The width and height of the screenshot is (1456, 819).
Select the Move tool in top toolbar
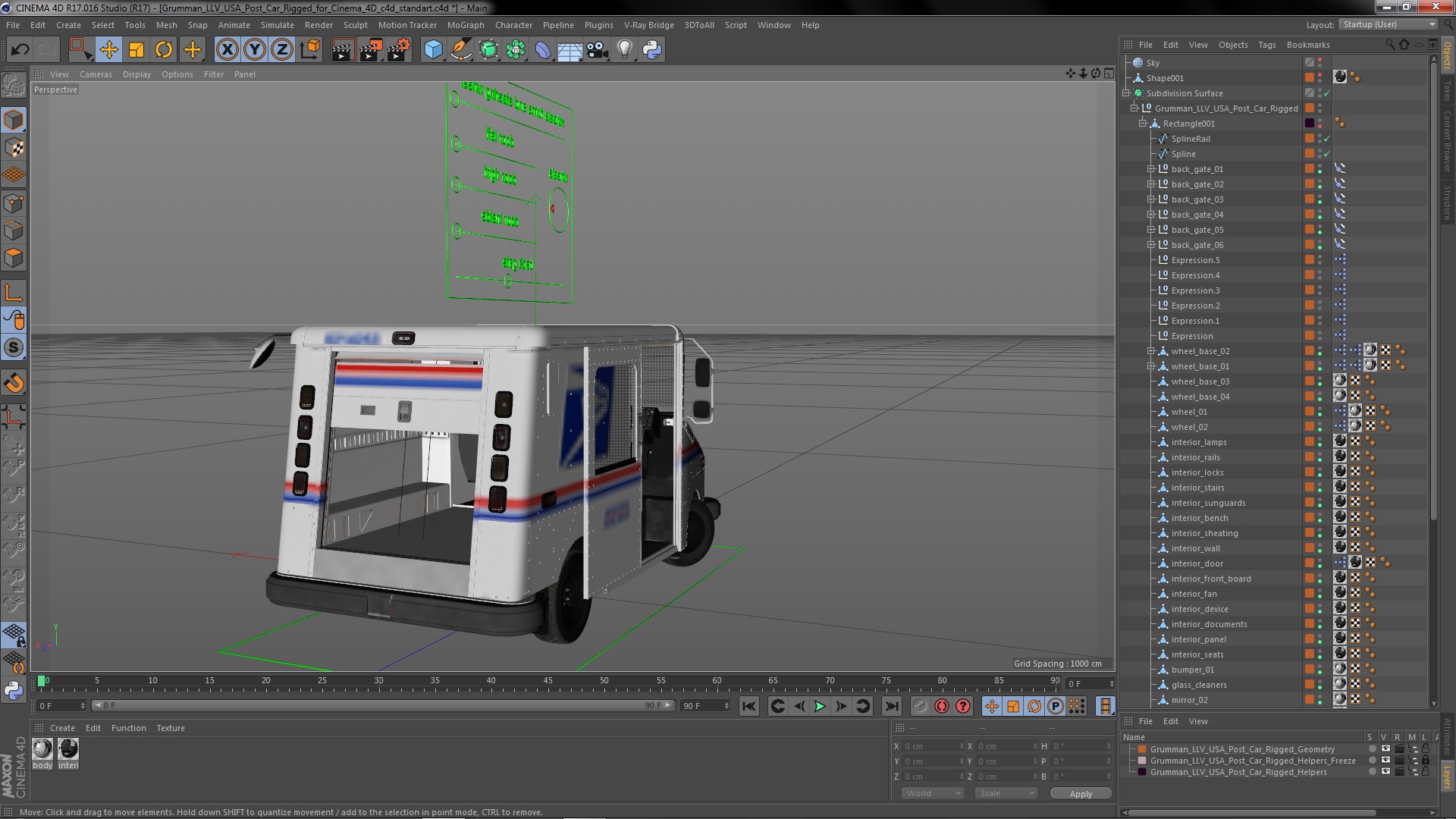tap(108, 50)
